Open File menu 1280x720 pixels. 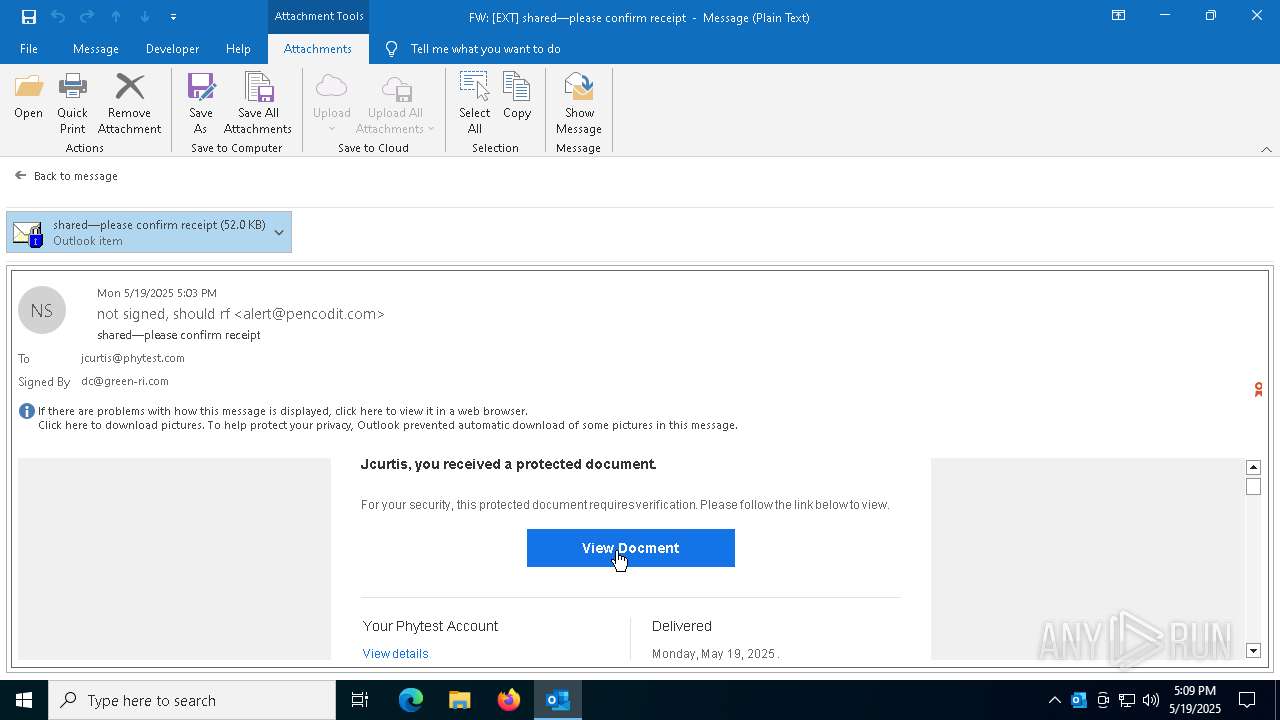pyautogui.click(x=29, y=48)
